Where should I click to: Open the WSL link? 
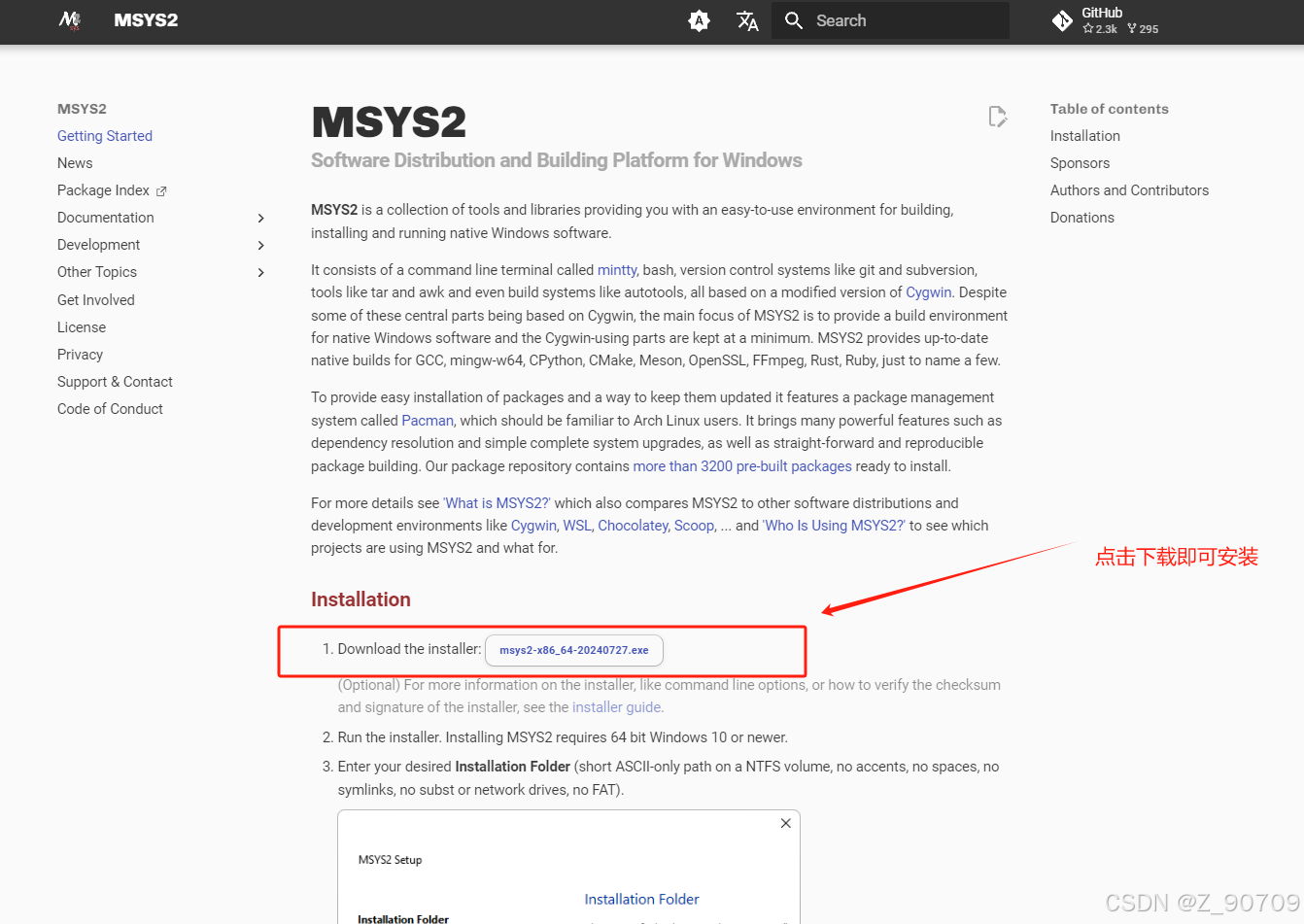[577, 526]
